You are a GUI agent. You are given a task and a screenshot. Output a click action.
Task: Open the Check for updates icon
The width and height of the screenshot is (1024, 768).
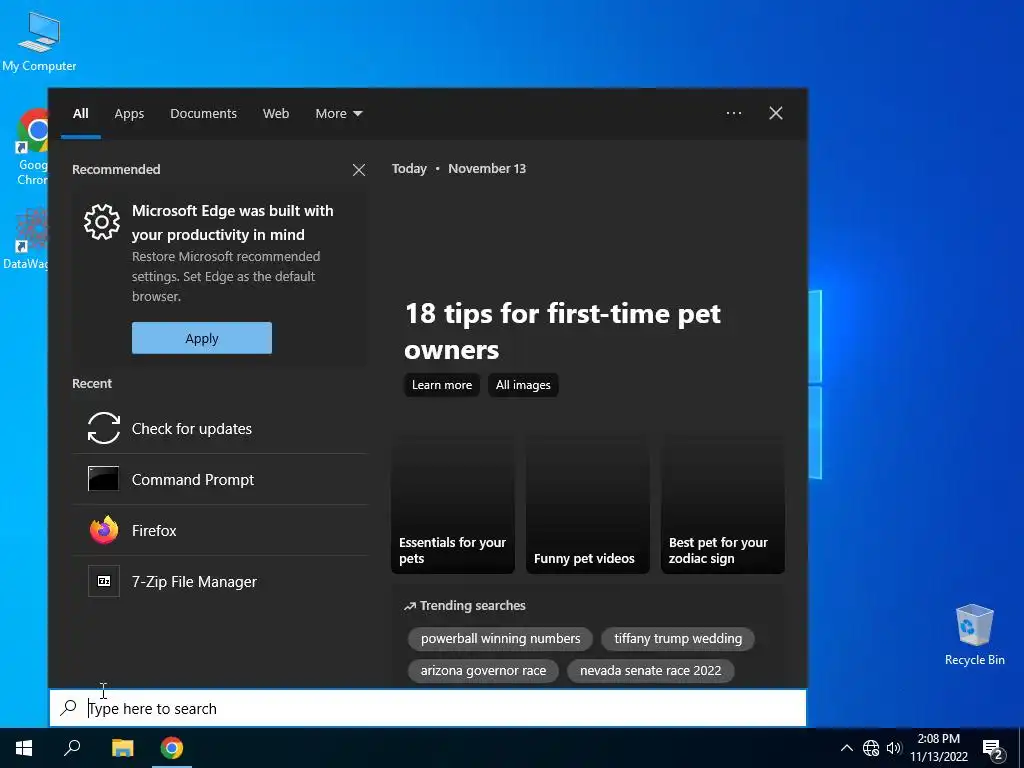[x=104, y=428]
